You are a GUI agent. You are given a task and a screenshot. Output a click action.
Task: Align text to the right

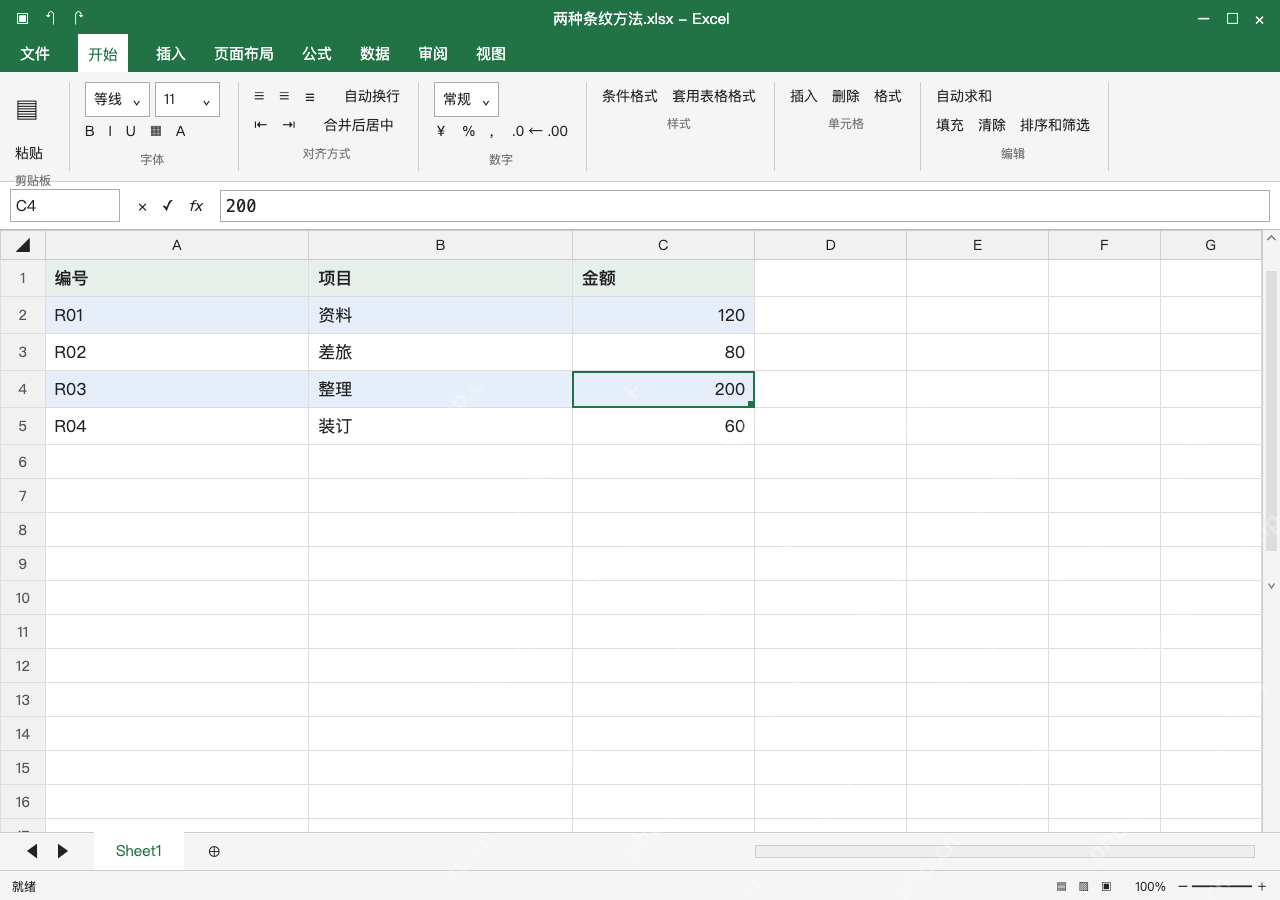click(x=310, y=96)
